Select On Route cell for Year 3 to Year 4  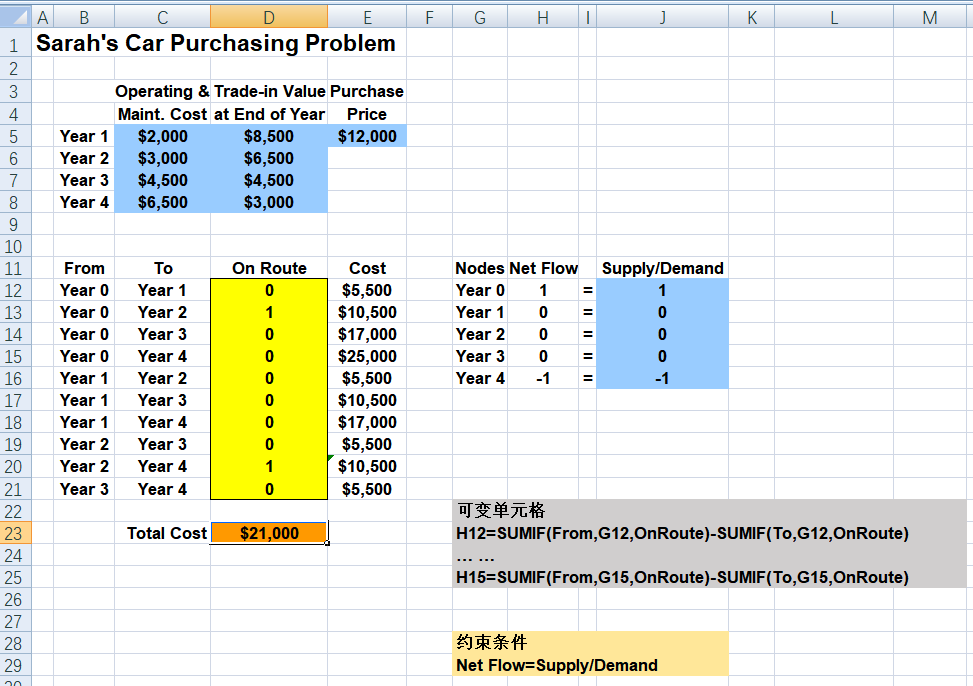[269, 489]
